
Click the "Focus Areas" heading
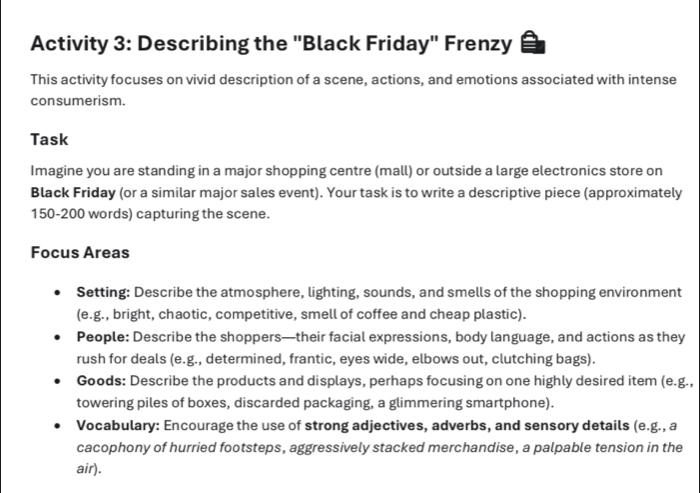(80, 252)
